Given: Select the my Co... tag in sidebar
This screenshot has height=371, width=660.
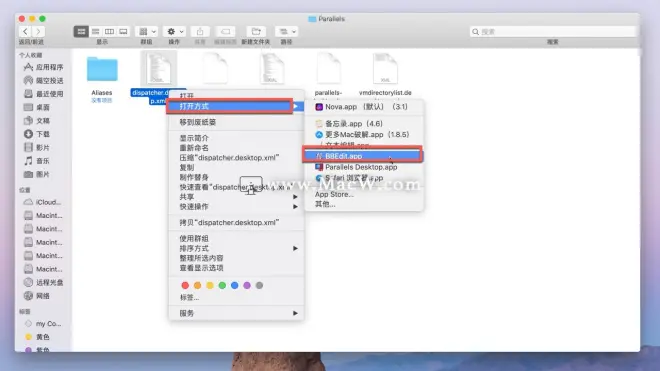Looking at the screenshot, I should click(43, 324).
